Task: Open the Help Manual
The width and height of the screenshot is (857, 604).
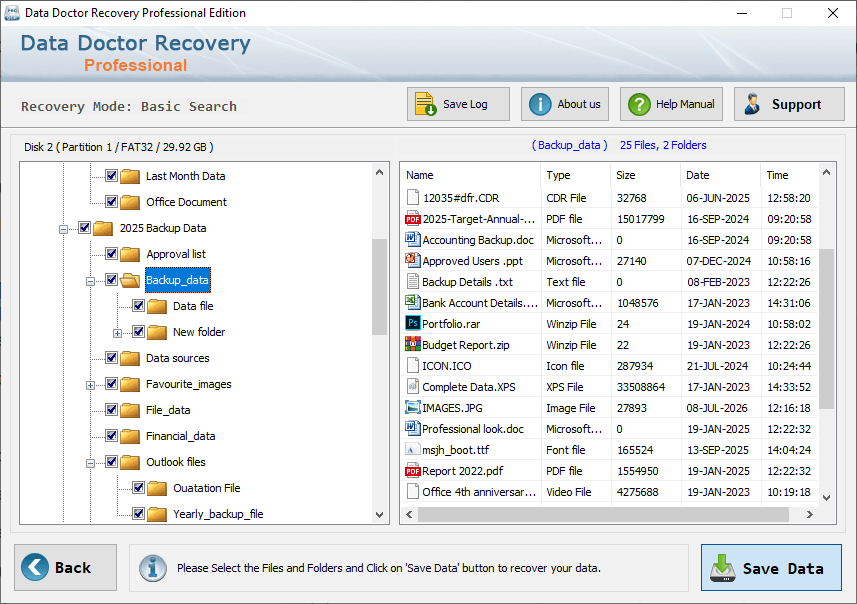Action: coord(671,104)
